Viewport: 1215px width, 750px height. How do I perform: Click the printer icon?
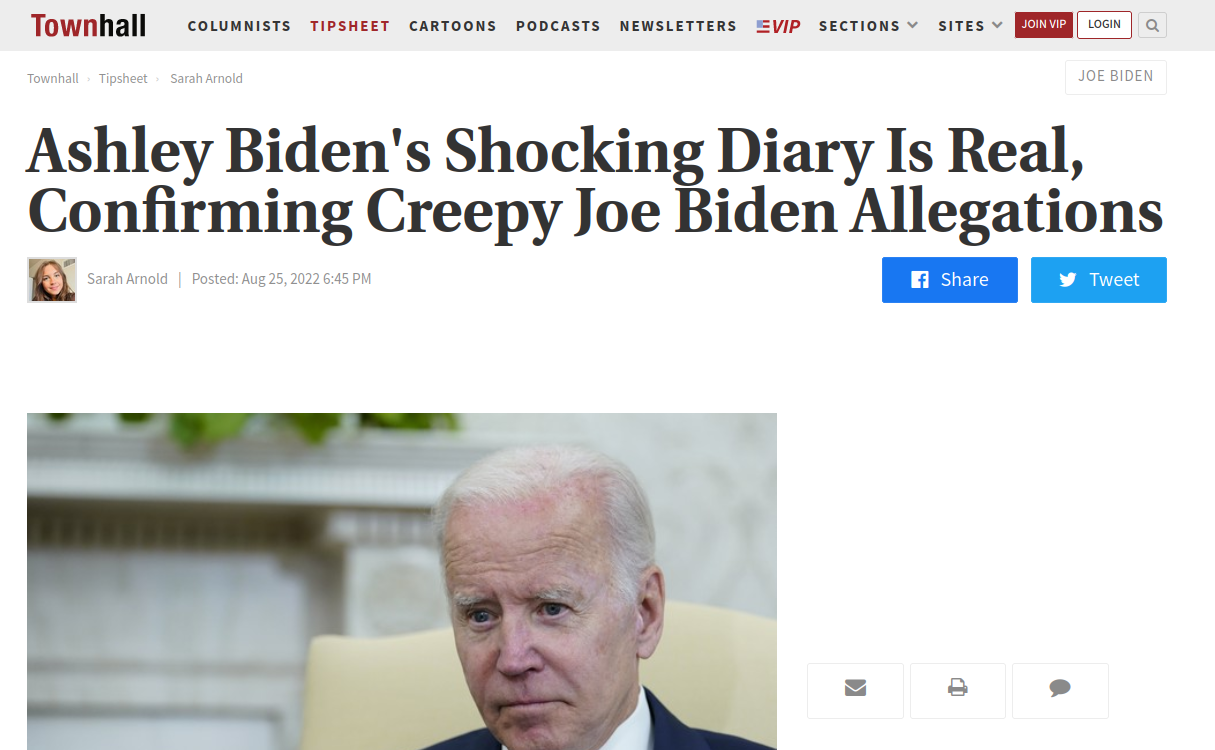tap(958, 688)
